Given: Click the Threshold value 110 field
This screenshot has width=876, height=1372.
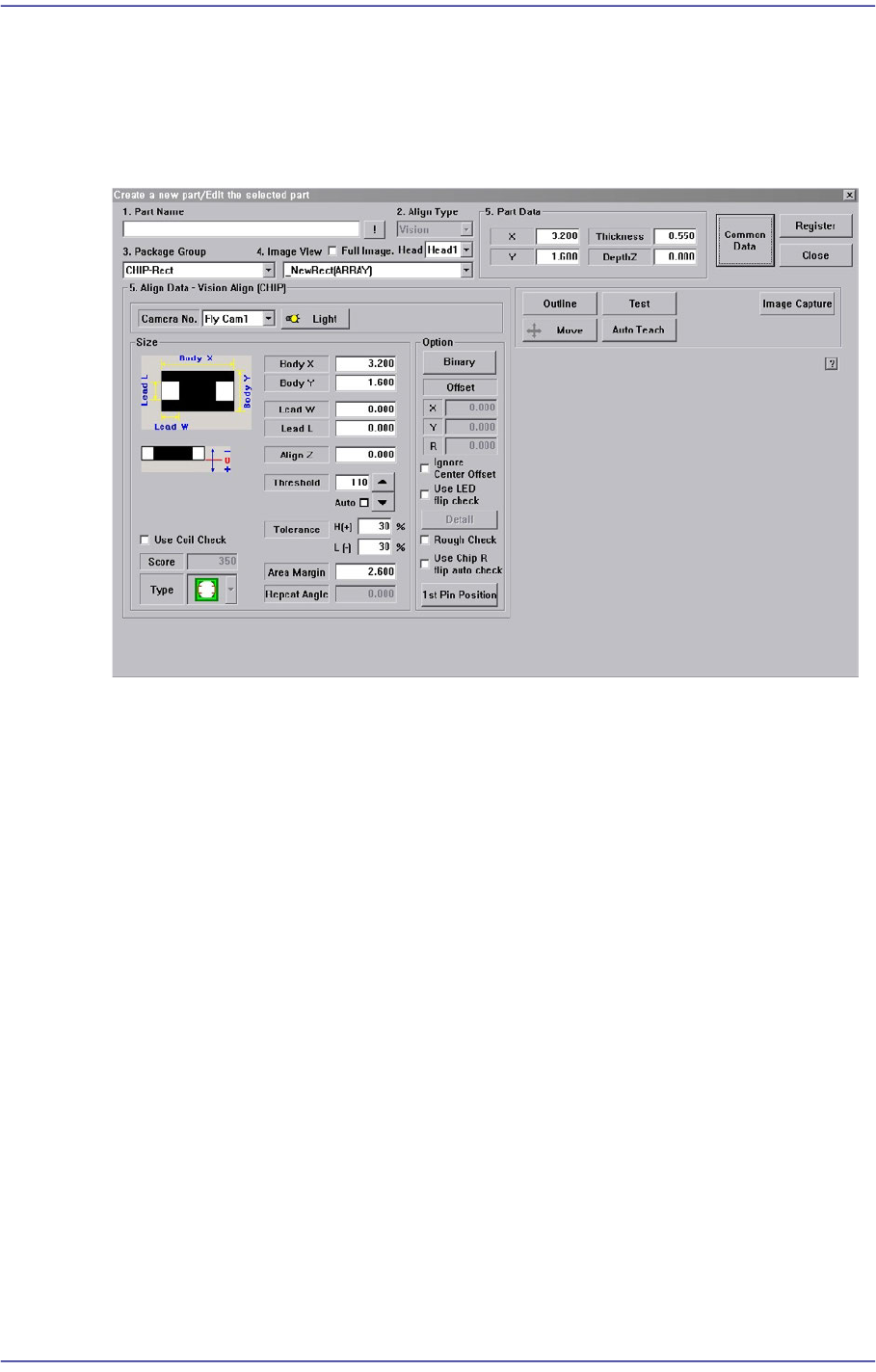Looking at the screenshot, I should tap(353, 482).
